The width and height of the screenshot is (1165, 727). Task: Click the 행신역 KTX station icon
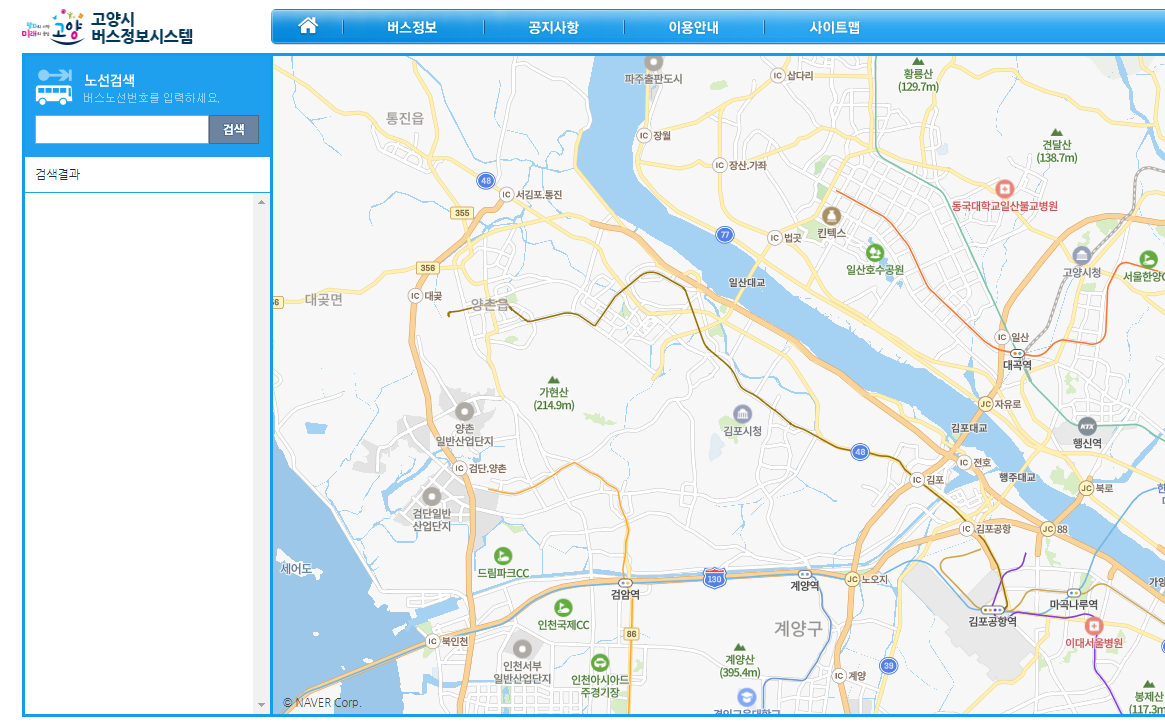[1087, 427]
